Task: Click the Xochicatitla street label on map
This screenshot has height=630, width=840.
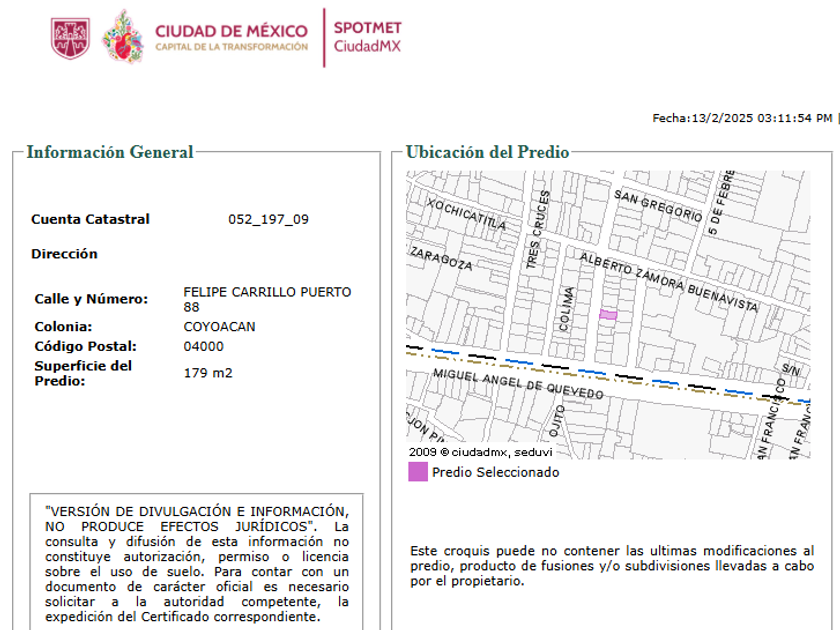Action: [x=466, y=212]
